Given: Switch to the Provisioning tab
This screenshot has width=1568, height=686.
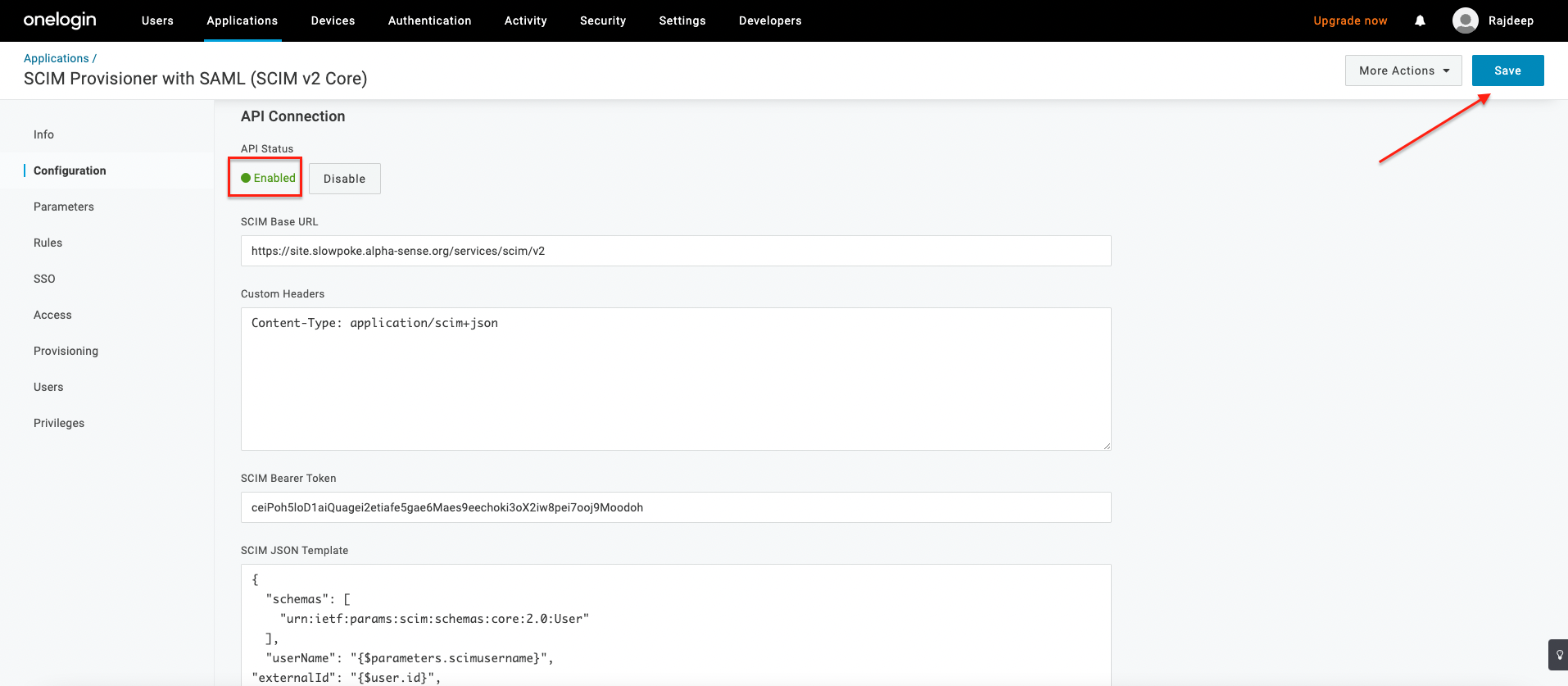Looking at the screenshot, I should (66, 351).
